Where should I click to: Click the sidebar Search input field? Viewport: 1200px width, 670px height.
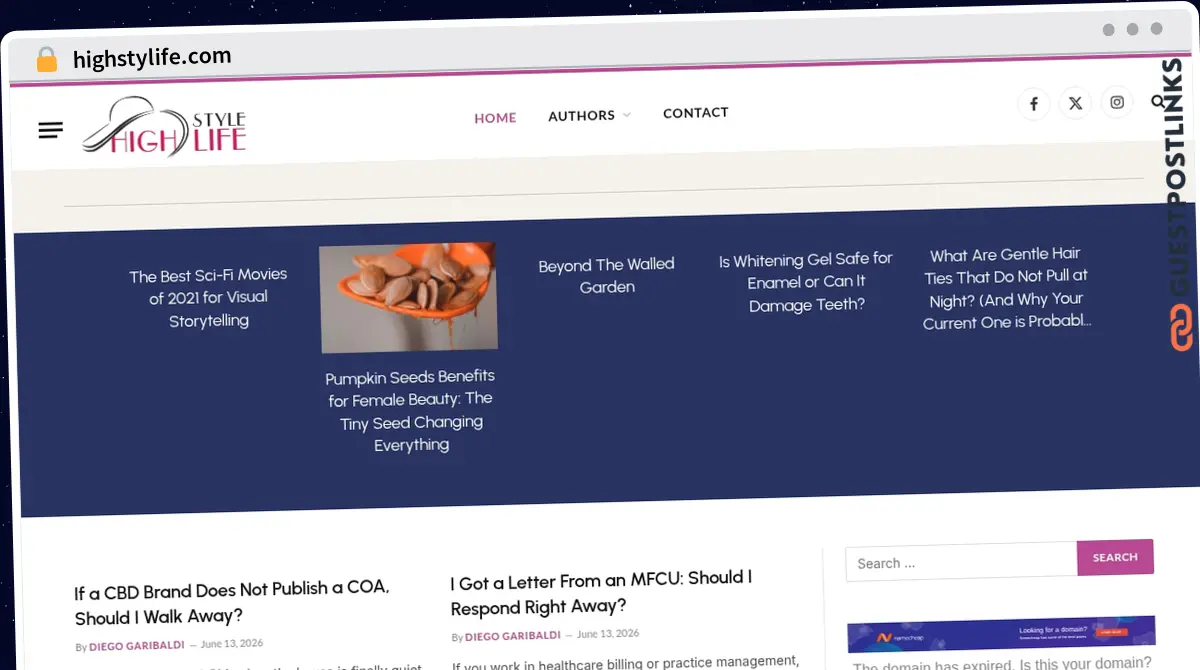click(961, 563)
